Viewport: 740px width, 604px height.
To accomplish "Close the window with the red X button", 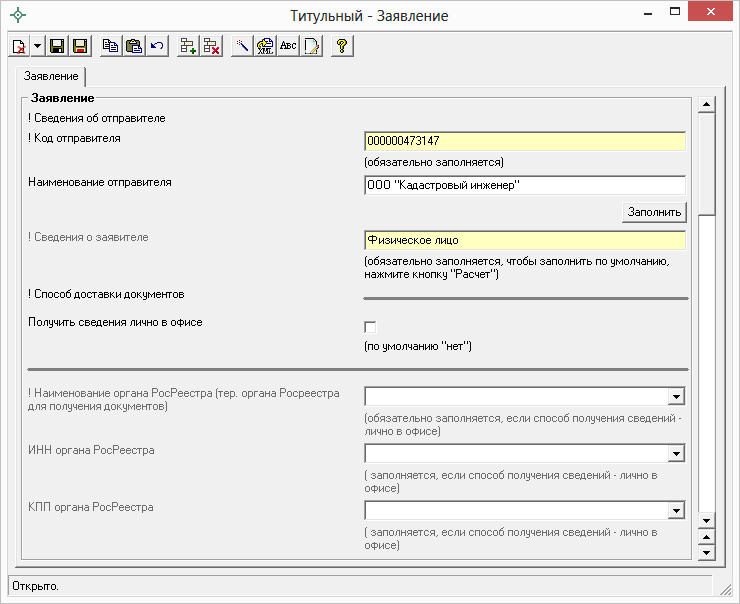I will pyautogui.click(x=710, y=11).
